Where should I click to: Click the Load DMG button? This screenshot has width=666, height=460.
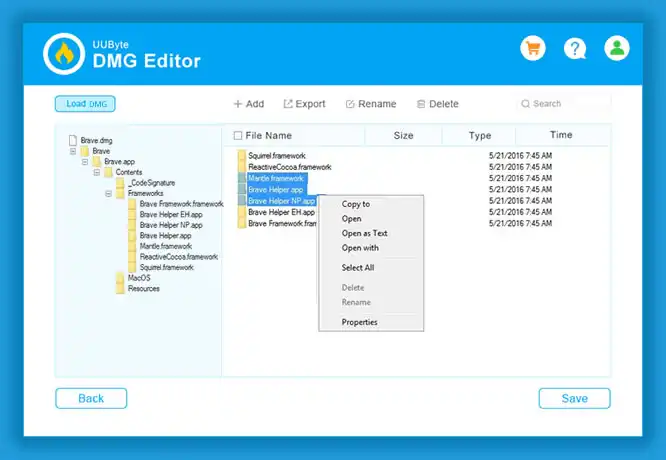(x=85, y=104)
